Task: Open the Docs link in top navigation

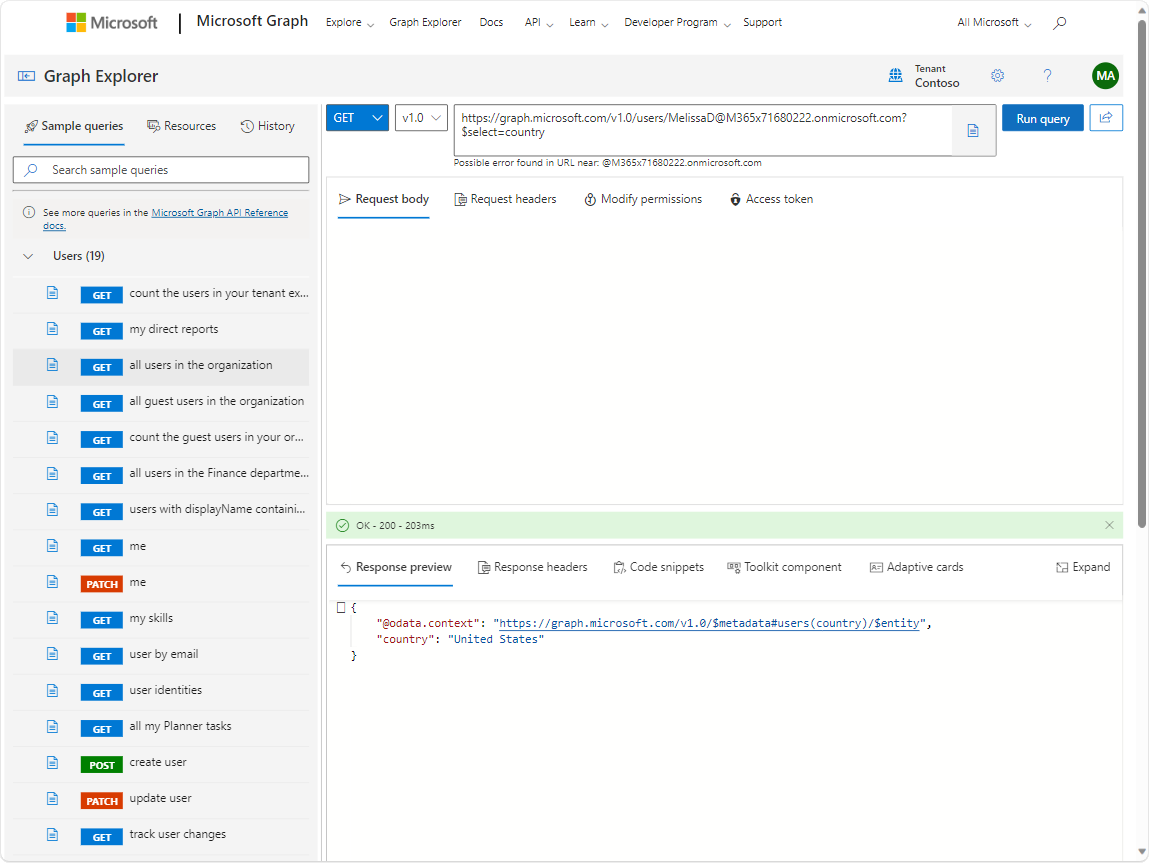Action: click(491, 23)
